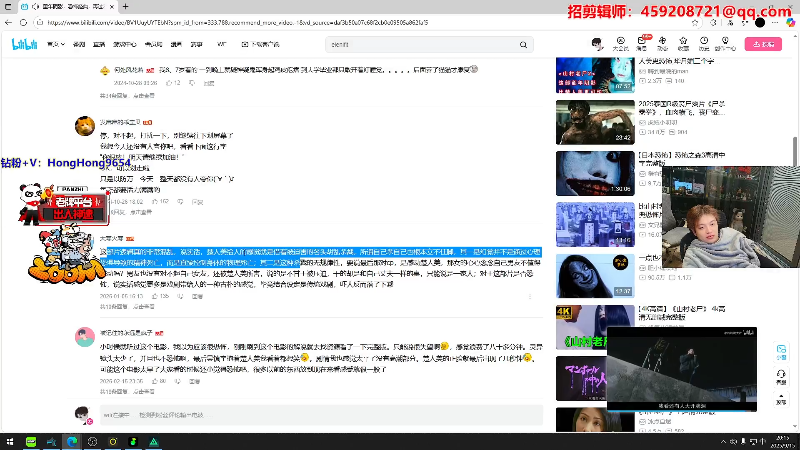Click the 客服 customer service floating button
The height and width of the screenshot is (450, 800).
click(781, 377)
